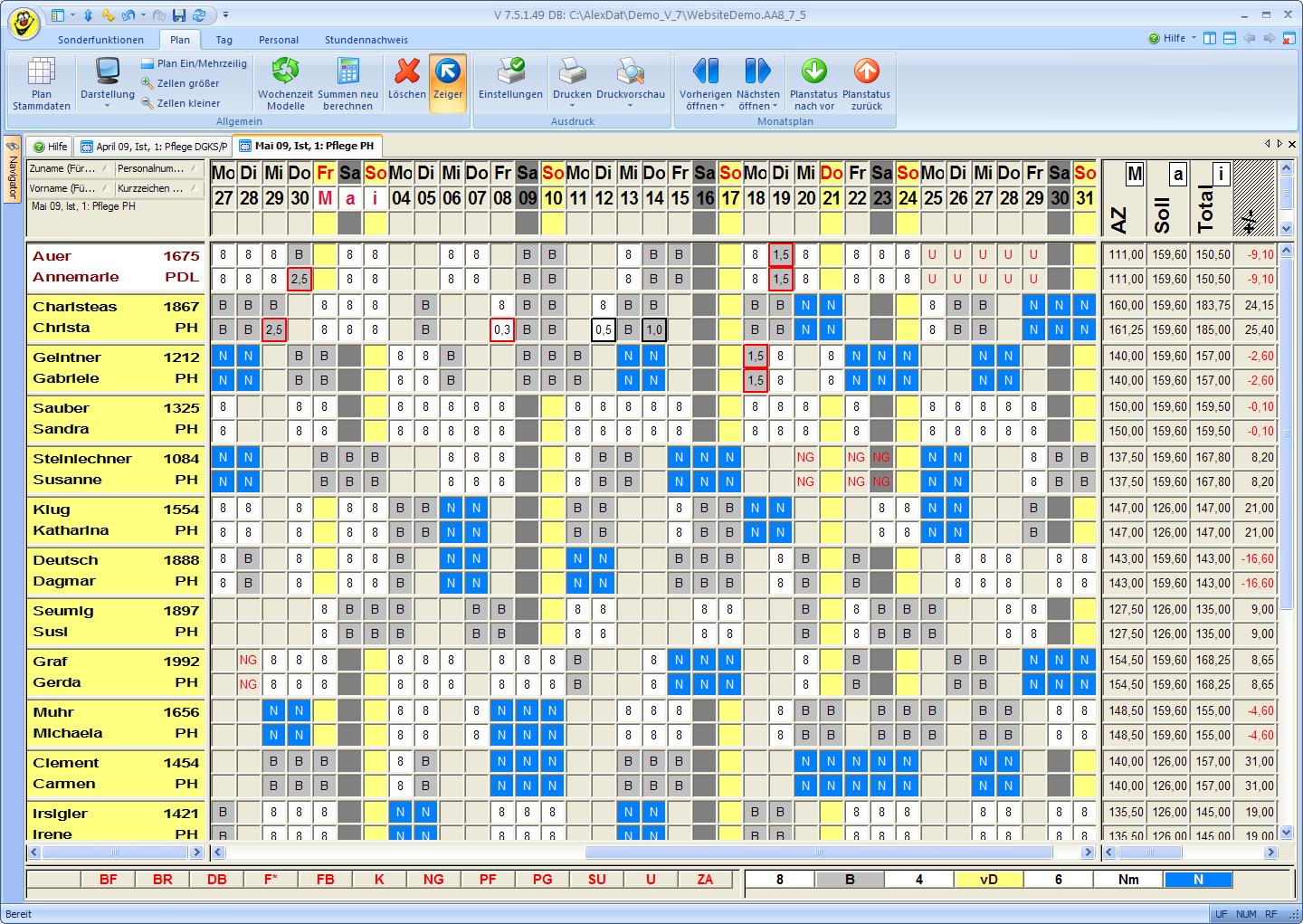Click the key icon in quick access toolbar

click(108, 15)
